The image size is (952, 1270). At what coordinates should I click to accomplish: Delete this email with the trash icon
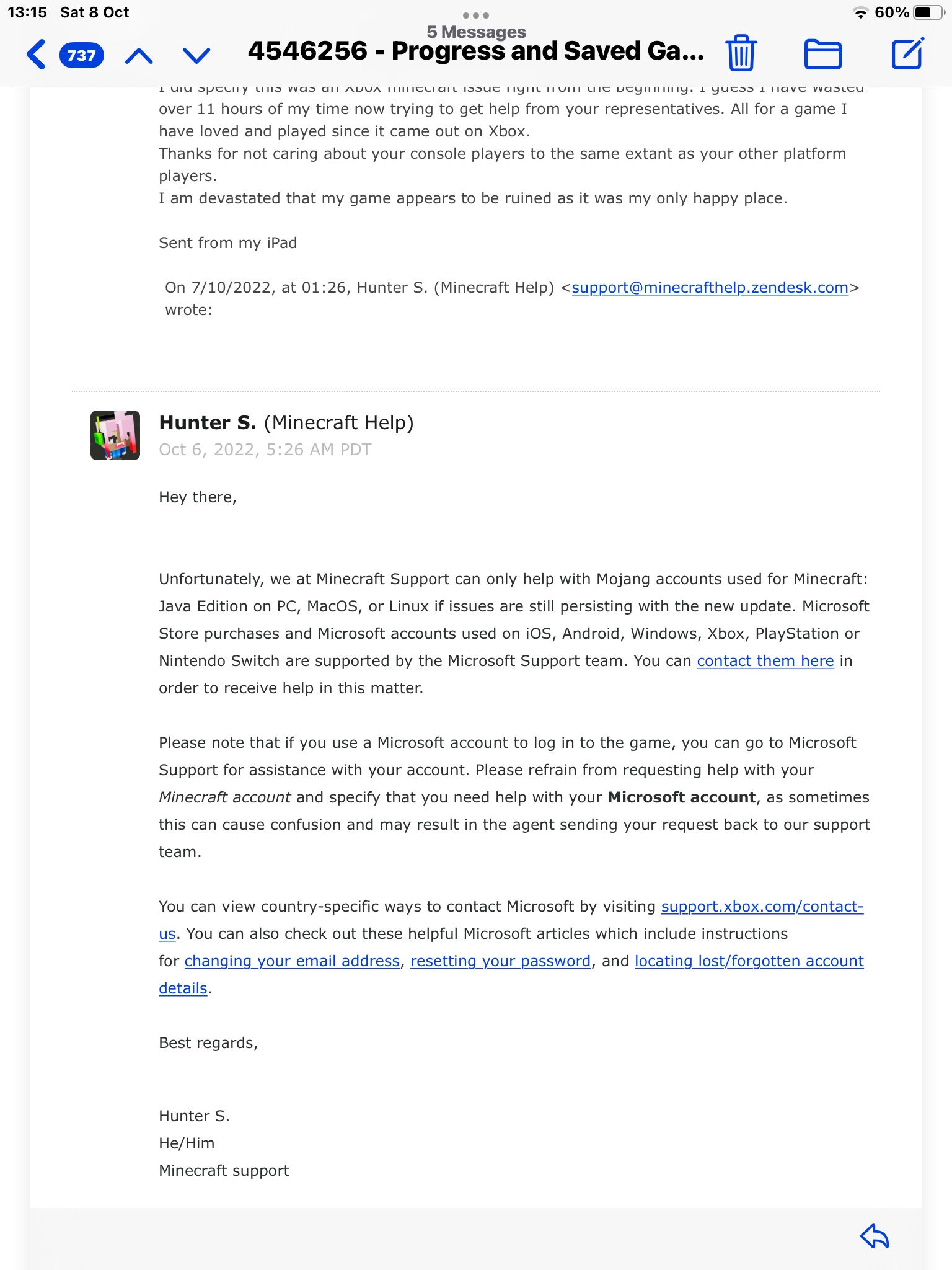741,53
